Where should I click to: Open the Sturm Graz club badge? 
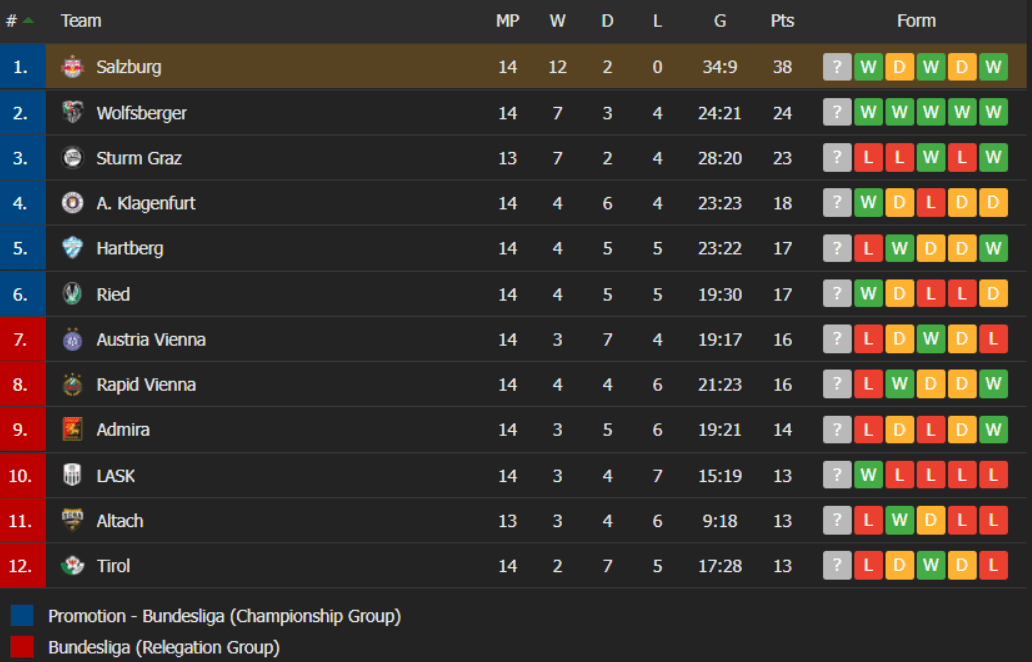[x=72, y=158]
